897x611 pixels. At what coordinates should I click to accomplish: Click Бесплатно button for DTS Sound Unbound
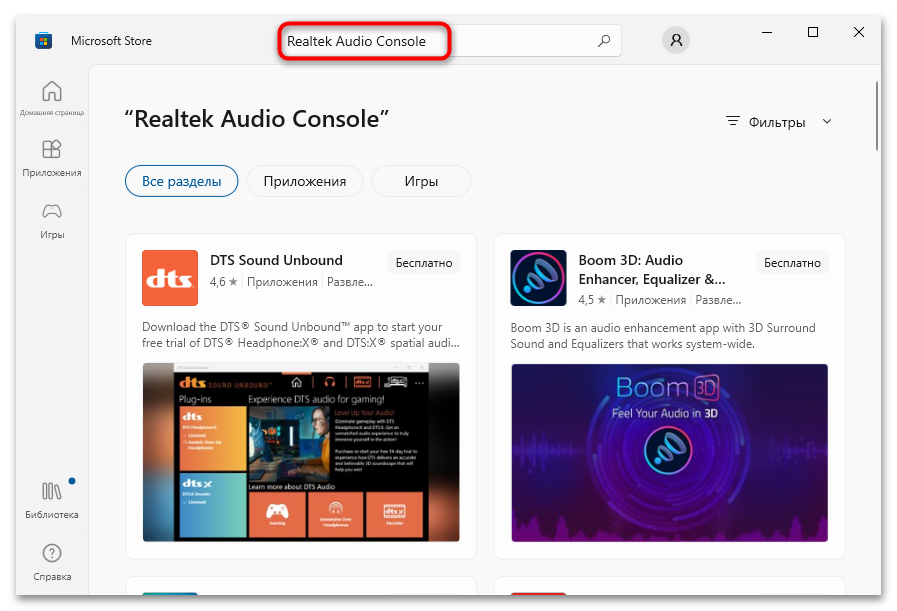pos(424,263)
